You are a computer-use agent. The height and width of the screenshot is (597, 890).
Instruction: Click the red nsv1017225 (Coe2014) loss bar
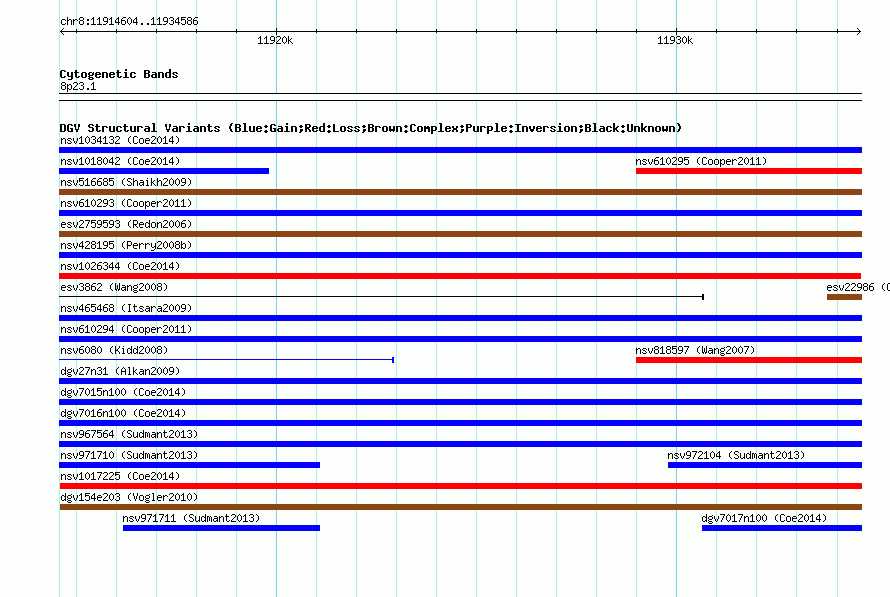coord(460,486)
